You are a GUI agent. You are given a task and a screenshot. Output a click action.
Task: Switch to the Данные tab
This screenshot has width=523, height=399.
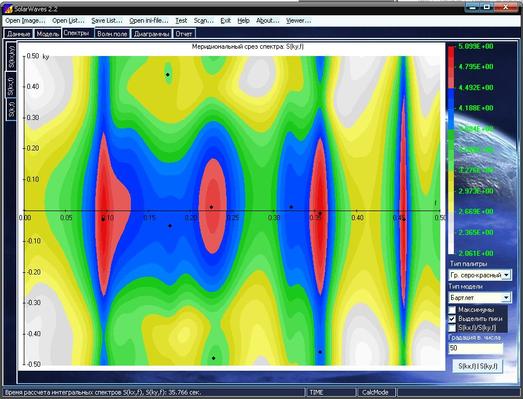coord(19,34)
